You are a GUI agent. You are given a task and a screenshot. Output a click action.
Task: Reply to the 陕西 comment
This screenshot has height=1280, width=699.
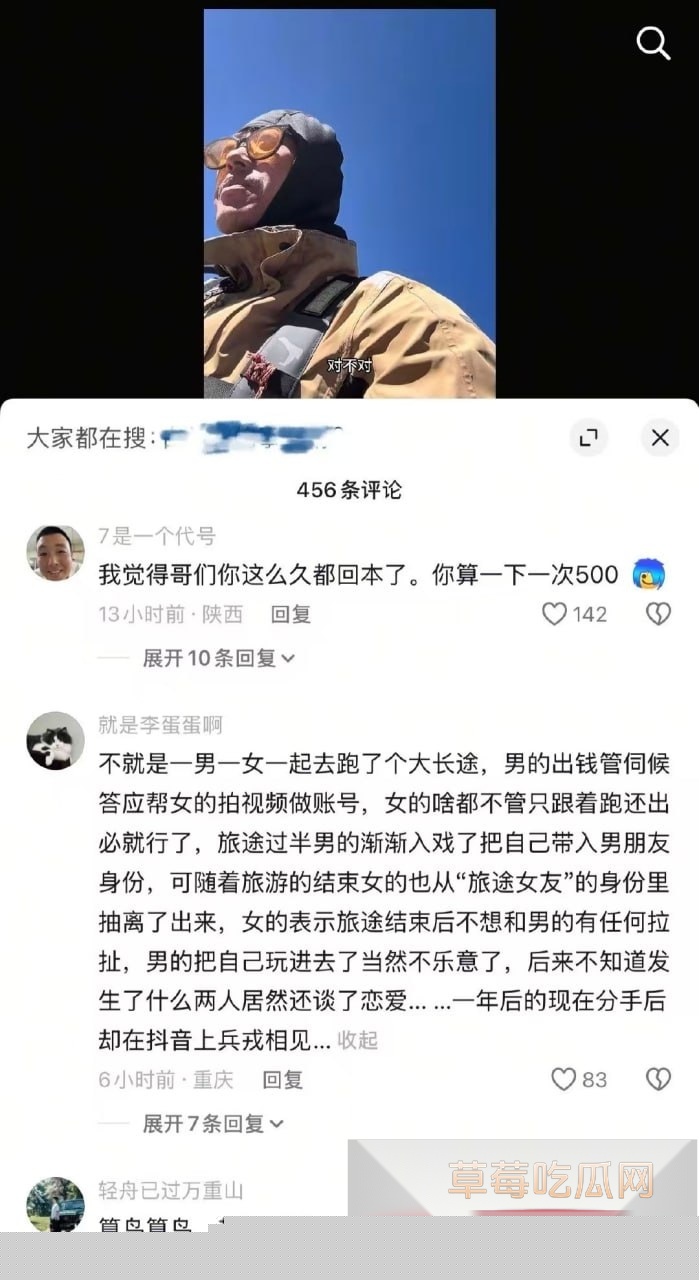[x=291, y=614]
